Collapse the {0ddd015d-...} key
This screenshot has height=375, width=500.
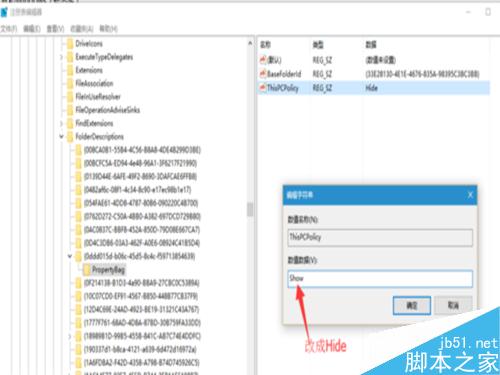click(x=70, y=256)
